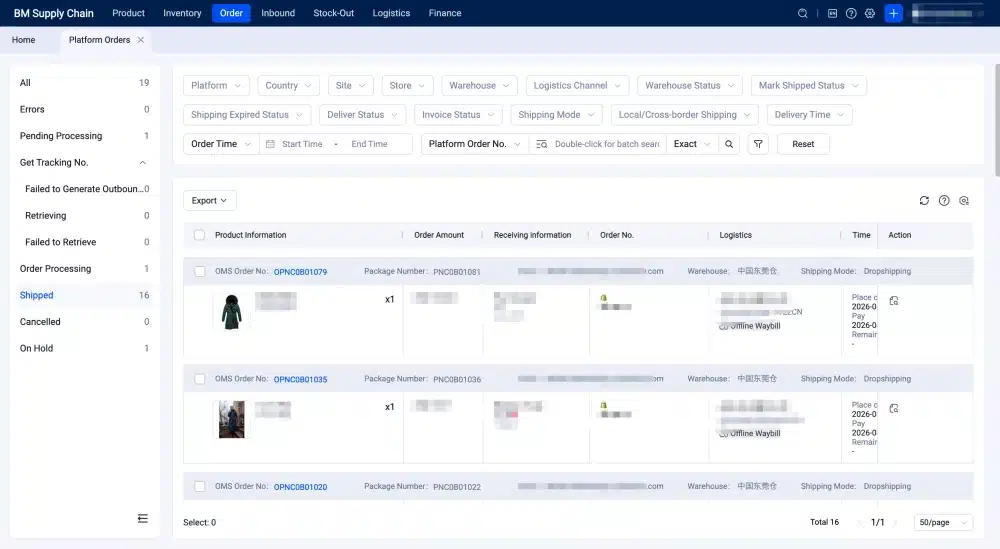Click the funnel filter icon

[758, 144]
